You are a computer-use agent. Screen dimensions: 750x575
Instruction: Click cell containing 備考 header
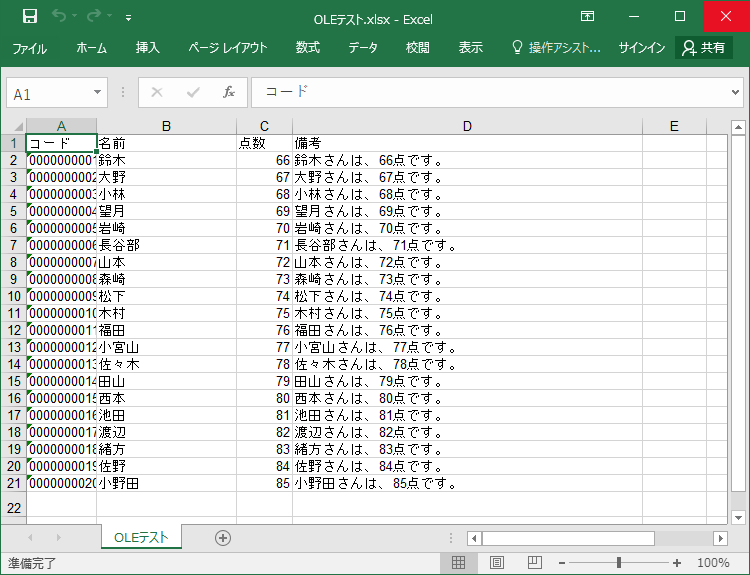467,143
